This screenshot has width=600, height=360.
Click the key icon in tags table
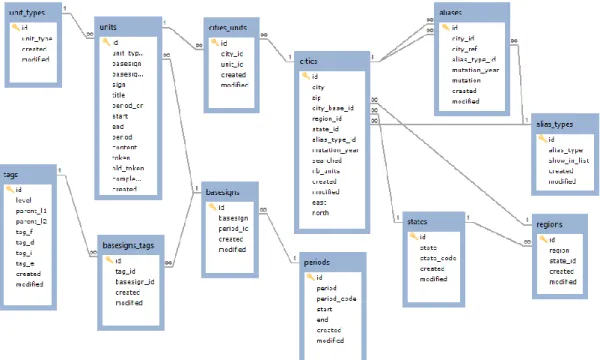click(x=10, y=189)
